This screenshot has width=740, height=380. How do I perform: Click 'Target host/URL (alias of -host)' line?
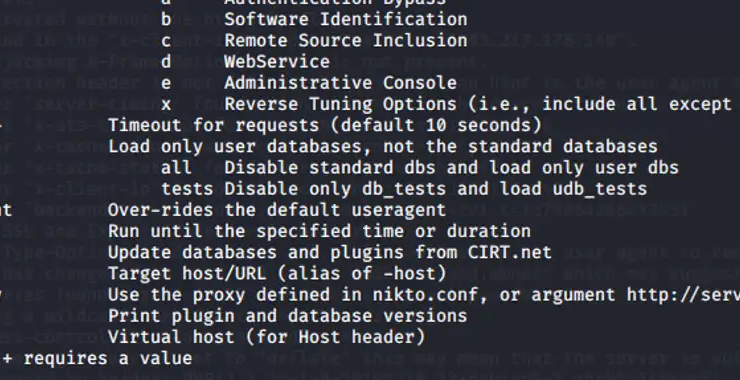click(x=278, y=274)
